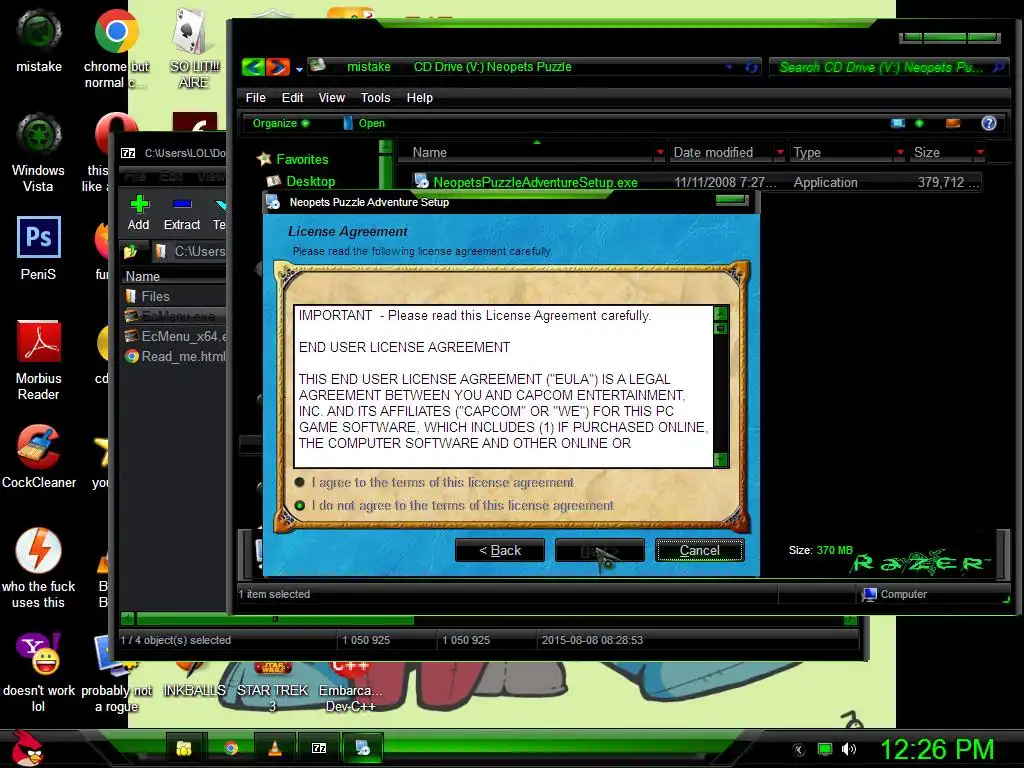The width and height of the screenshot is (1024, 768).
Task: Click the license scrollbar thumb
Action: 720,328
